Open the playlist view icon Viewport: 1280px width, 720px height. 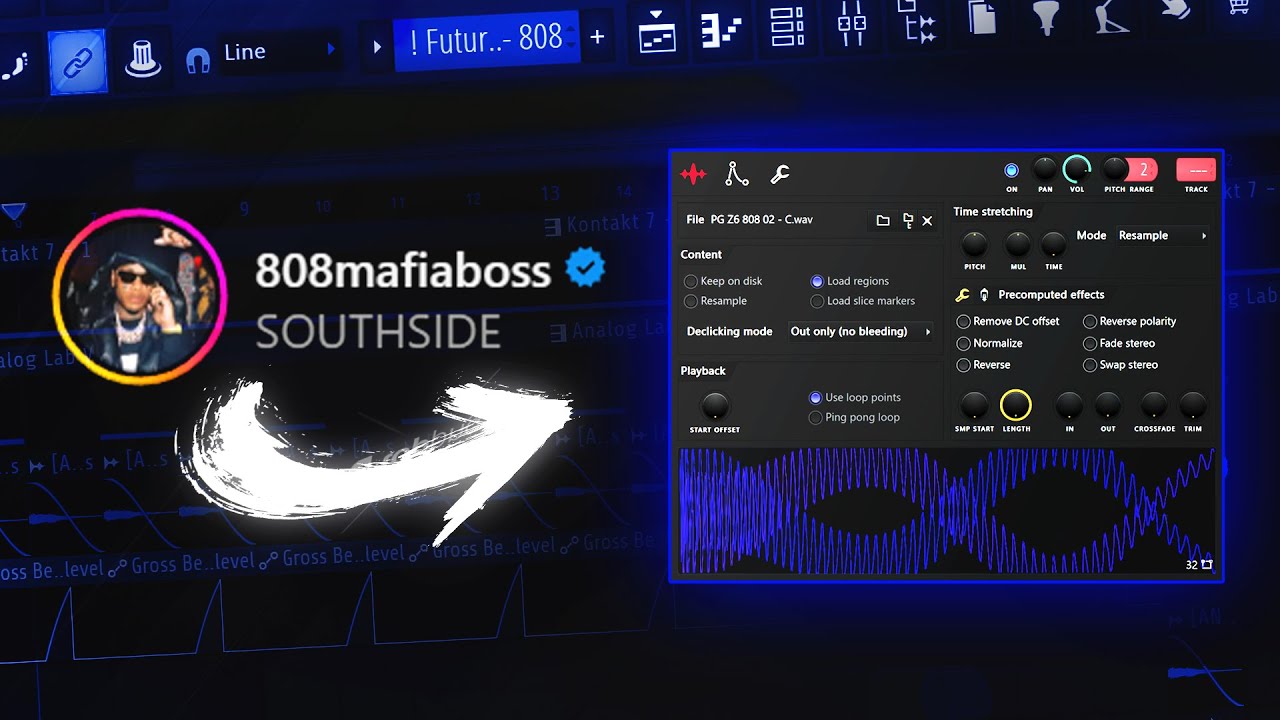point(657,32)
